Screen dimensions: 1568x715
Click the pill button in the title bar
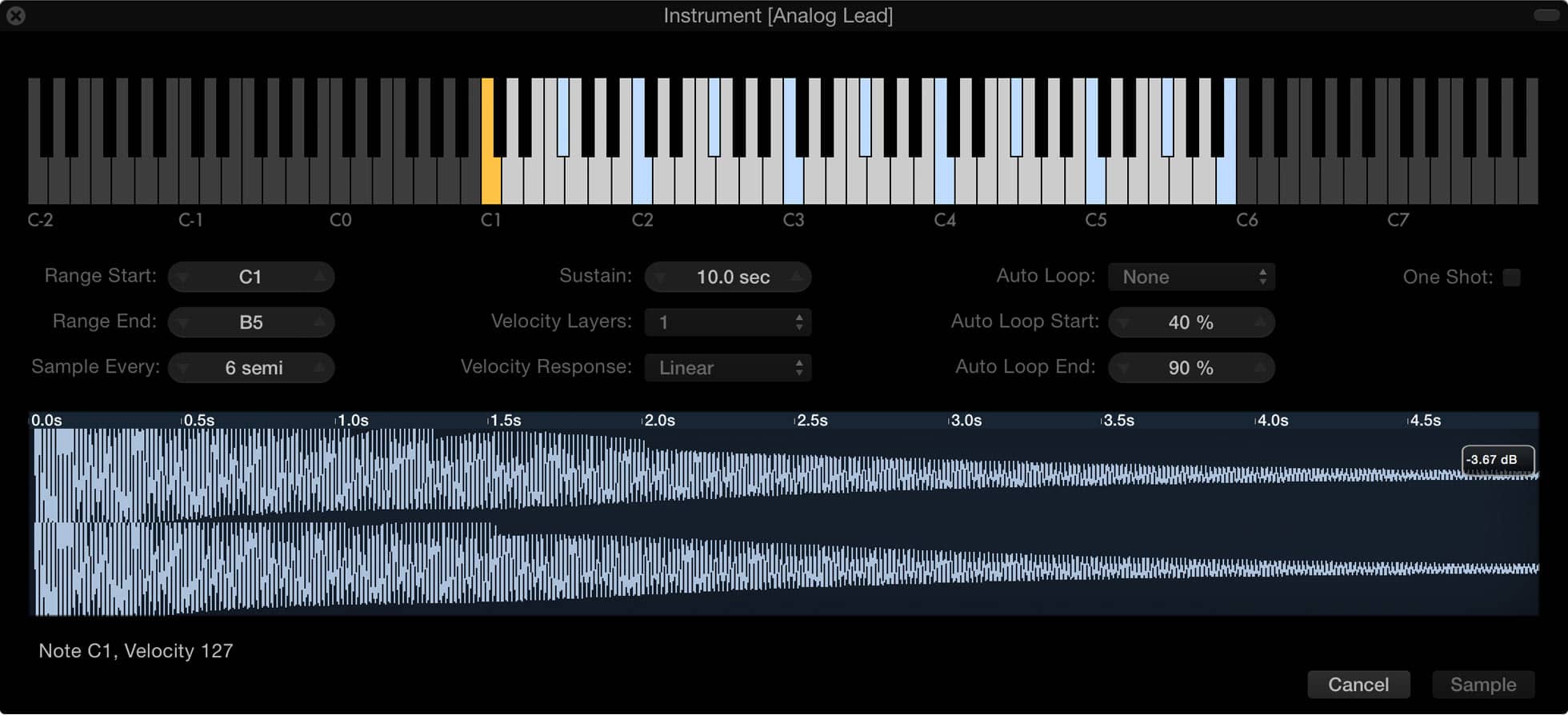coord(1546,14)
